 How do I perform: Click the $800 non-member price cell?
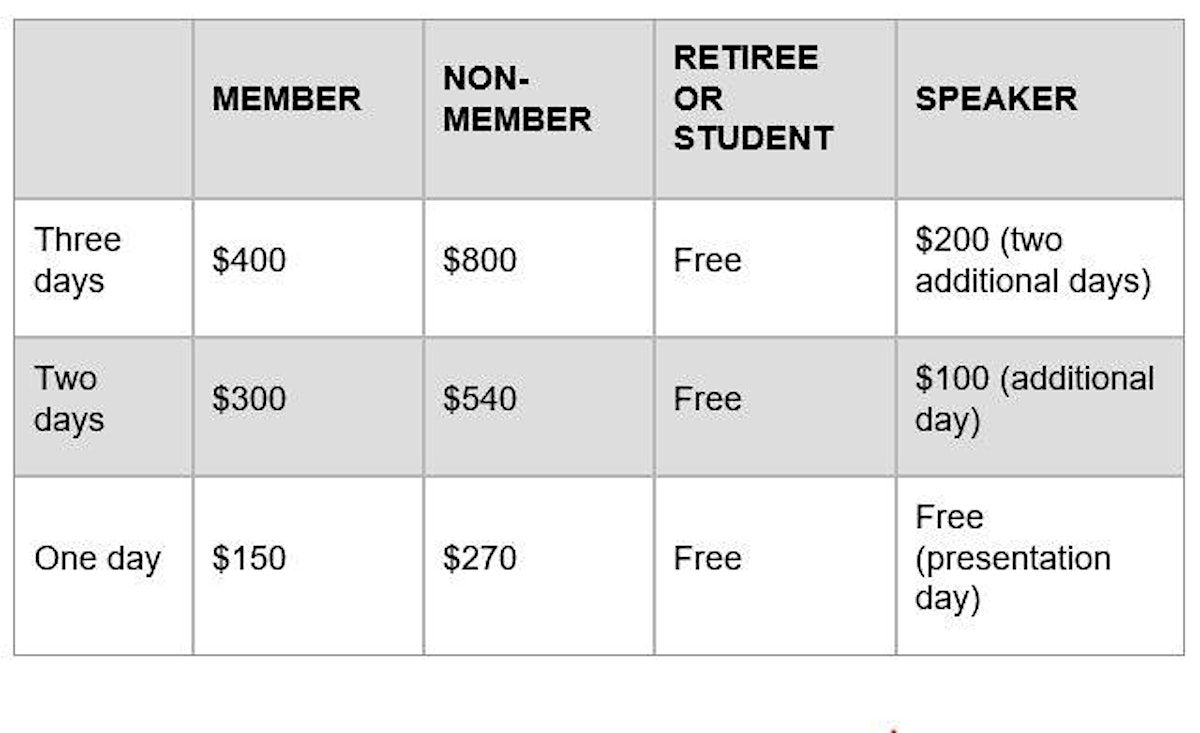480,260
